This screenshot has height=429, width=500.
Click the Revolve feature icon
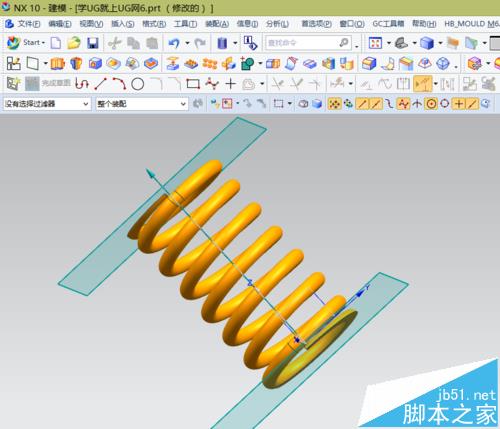(x=76, y=63)
